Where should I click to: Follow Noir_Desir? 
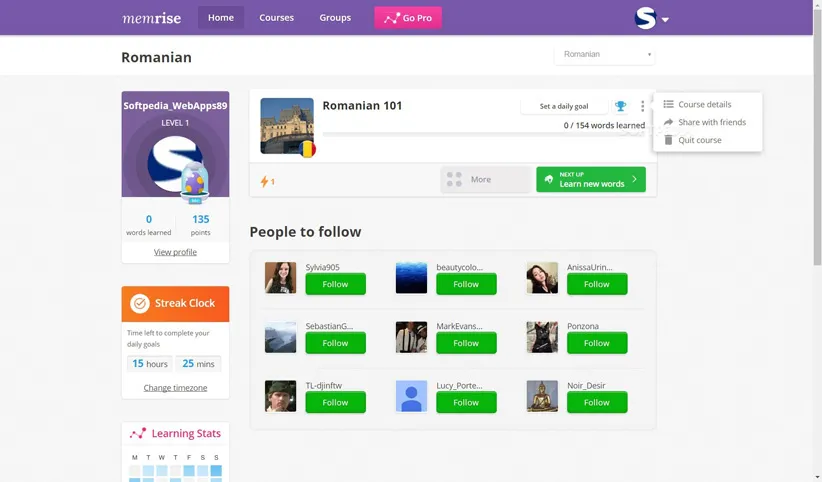(x=597, y=402)
